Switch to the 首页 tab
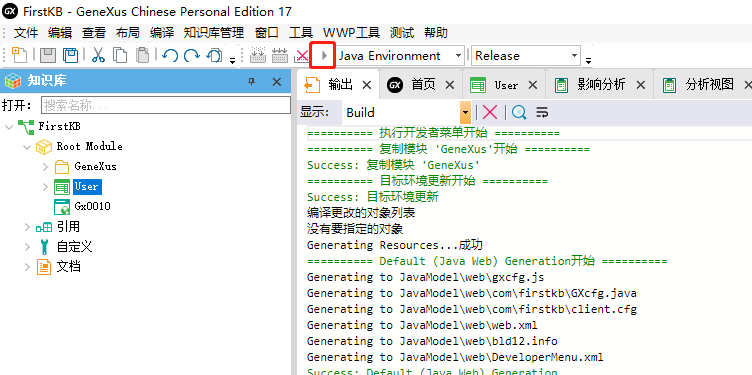The width and height of the screenshot is (752, 375). [x=423, y=85]
